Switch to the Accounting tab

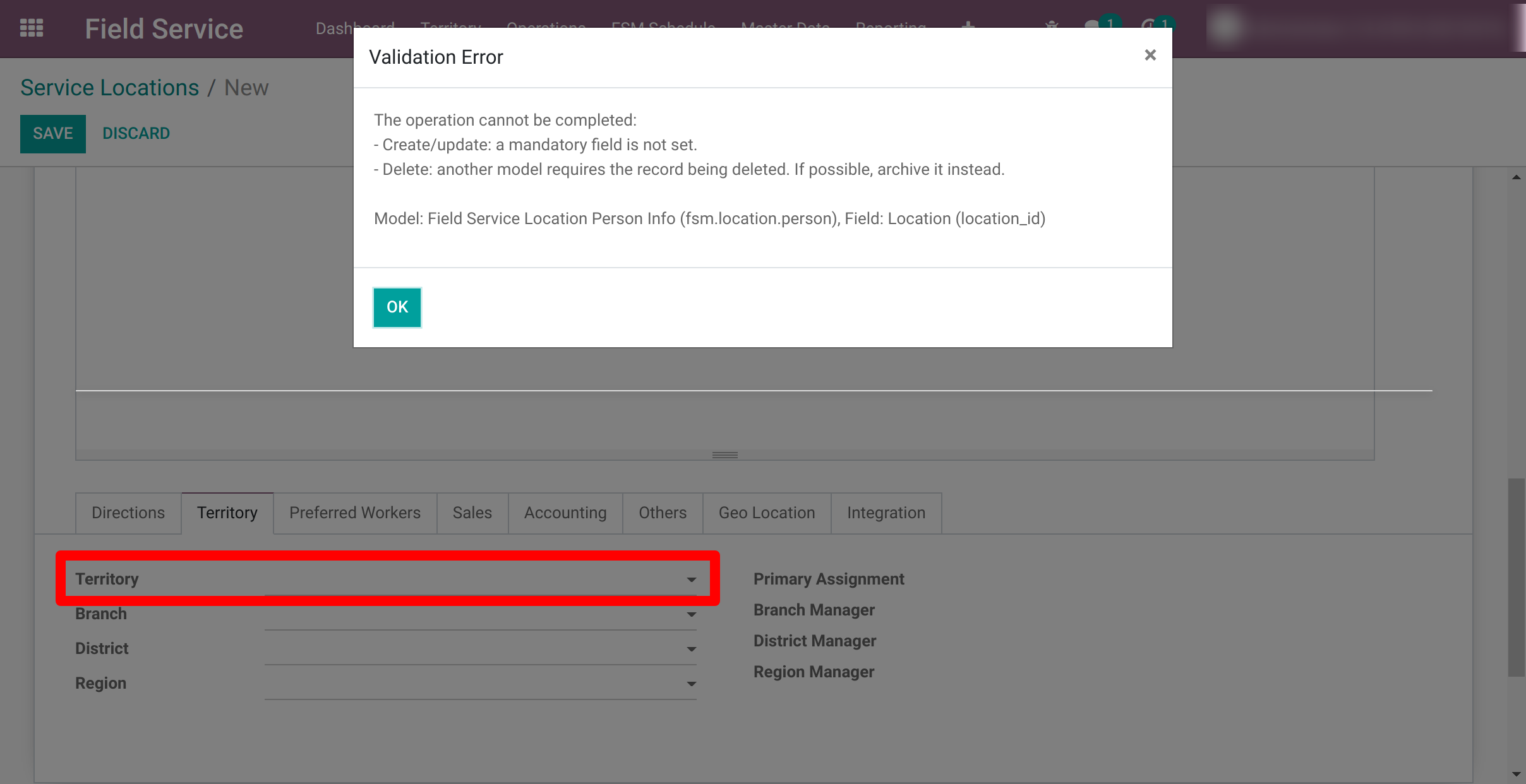564,513
